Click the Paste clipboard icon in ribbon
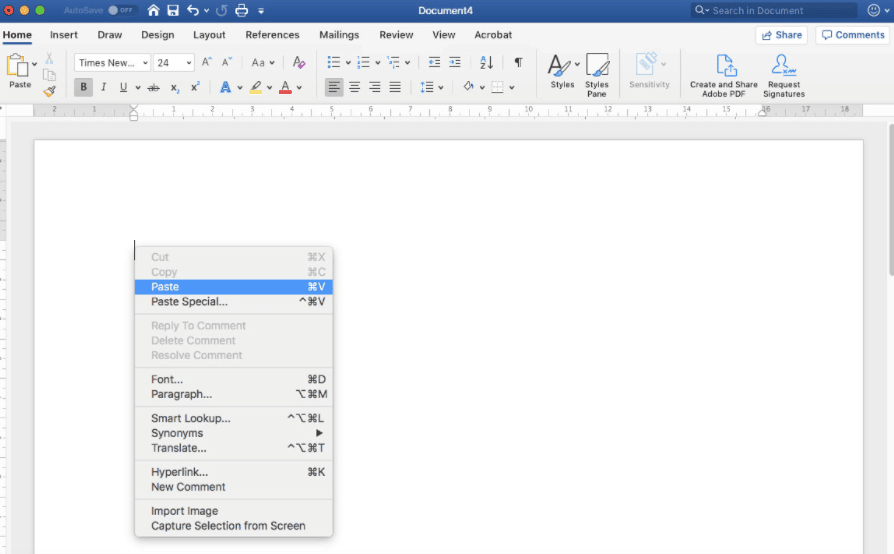 coord(17,66)
